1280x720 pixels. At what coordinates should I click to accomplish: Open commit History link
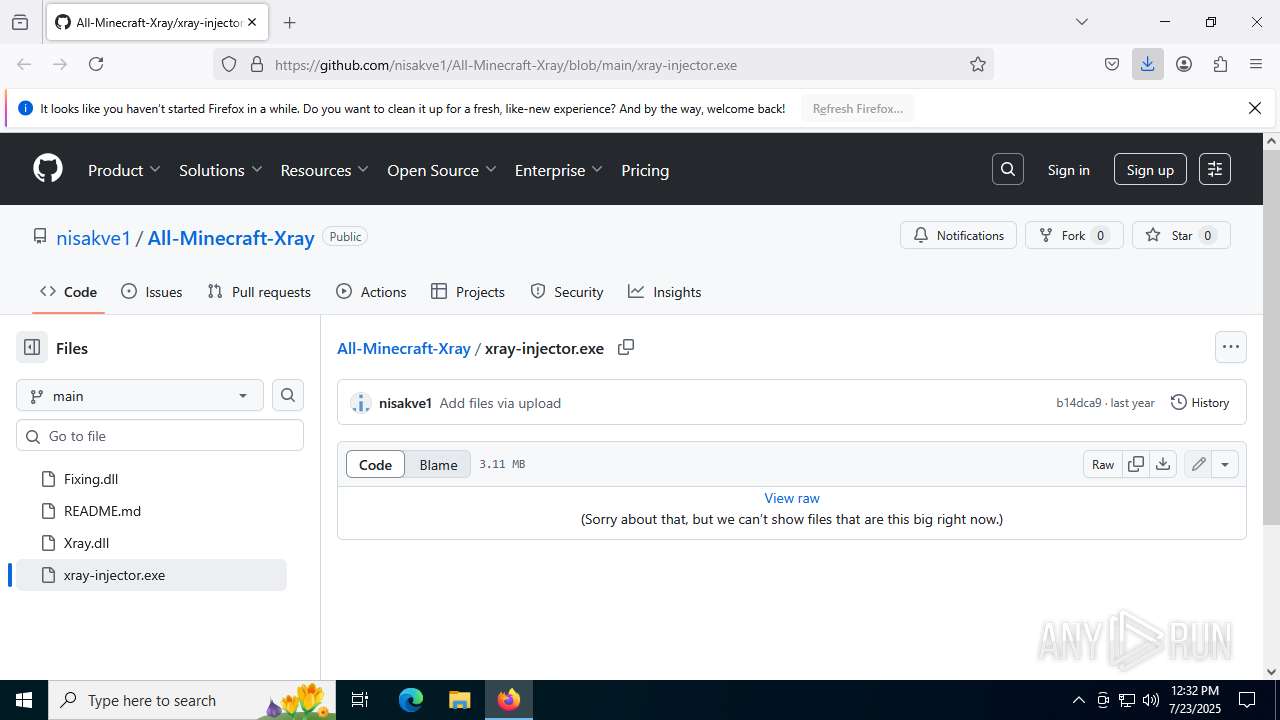click(x=1200, y=402)
